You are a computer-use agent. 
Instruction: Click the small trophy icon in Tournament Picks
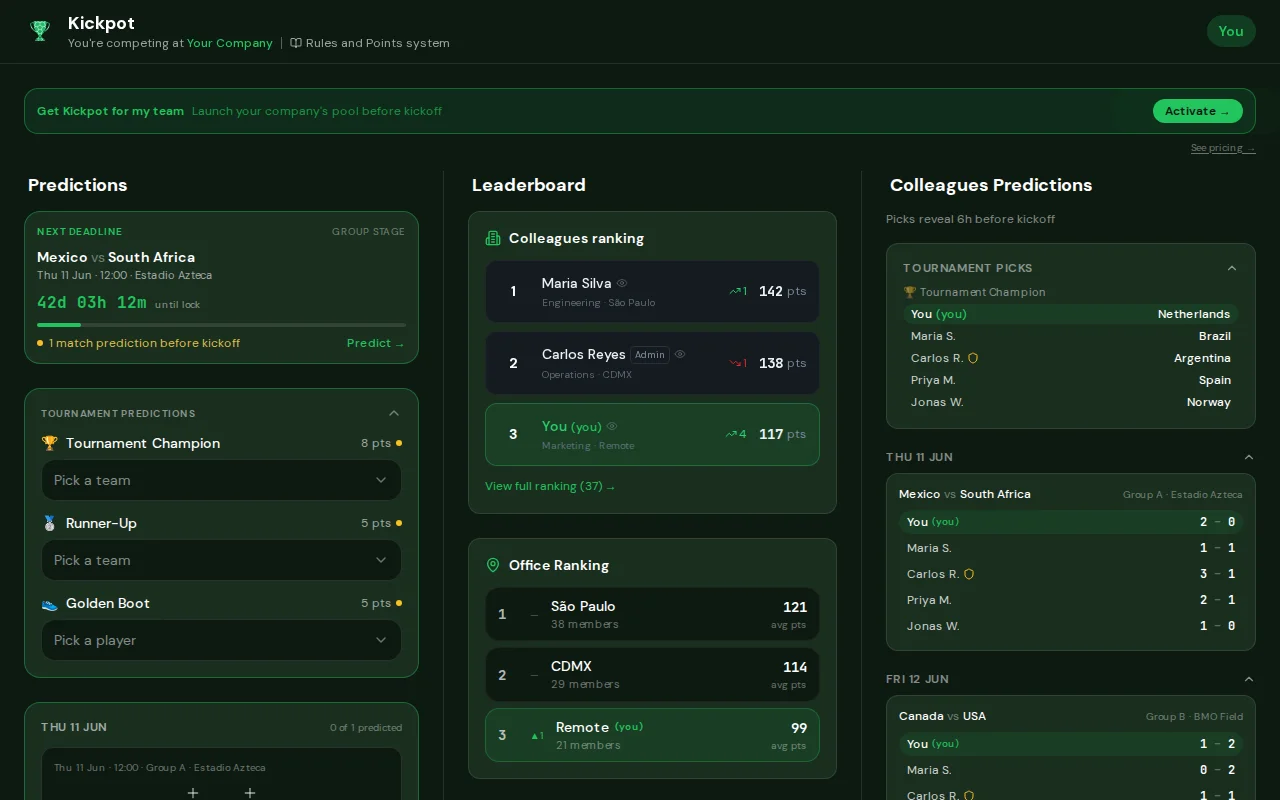click(x=909, y=292)
